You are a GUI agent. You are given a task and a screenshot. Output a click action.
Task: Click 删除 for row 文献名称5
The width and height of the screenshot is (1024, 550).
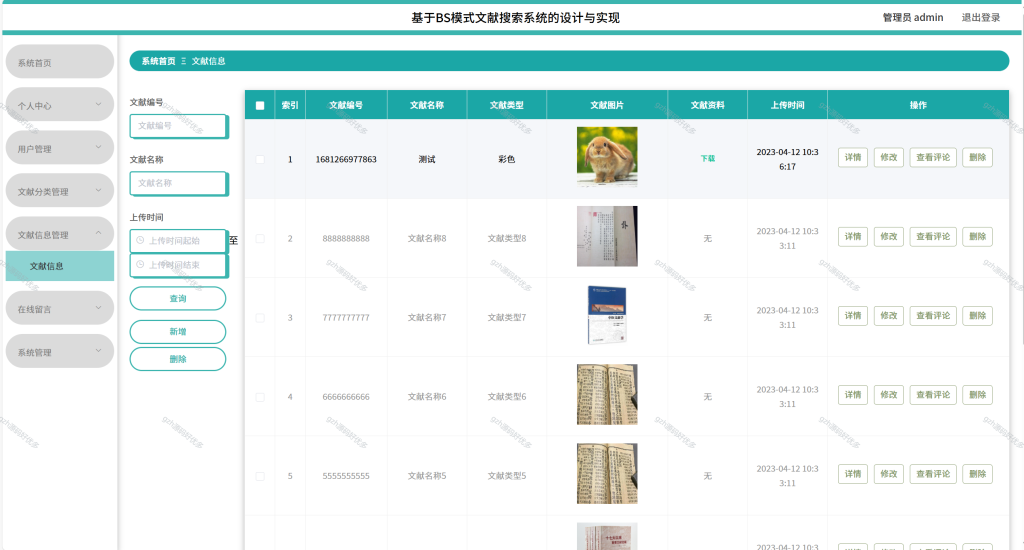point(978,474)
